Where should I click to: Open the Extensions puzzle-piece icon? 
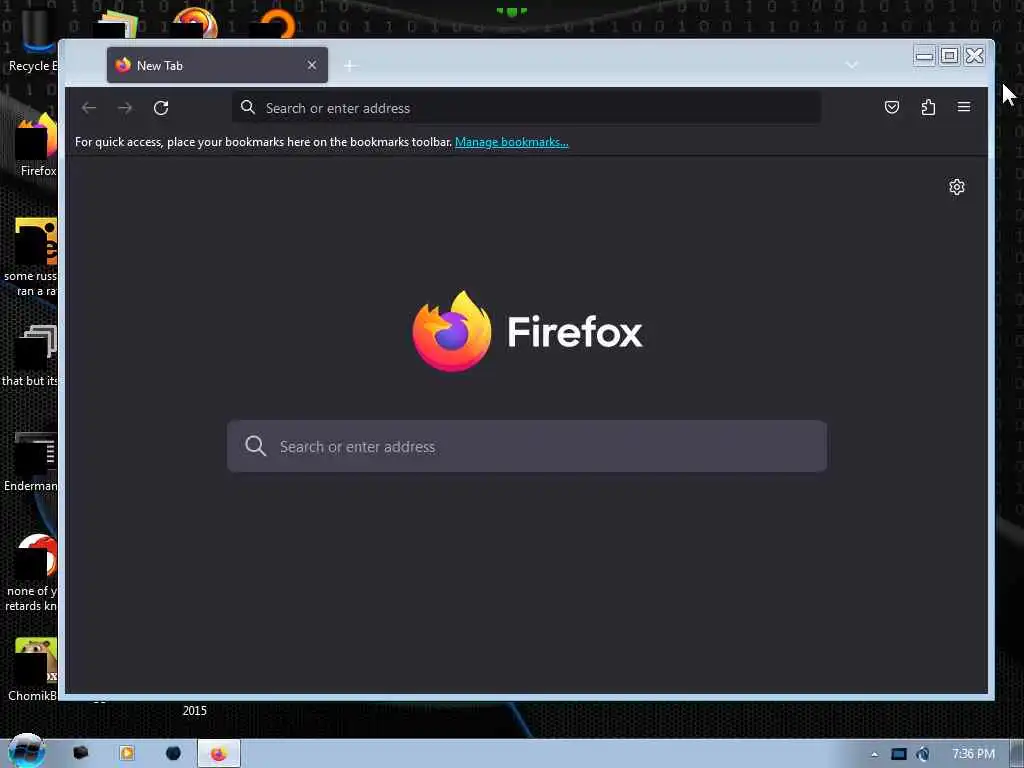928,107
